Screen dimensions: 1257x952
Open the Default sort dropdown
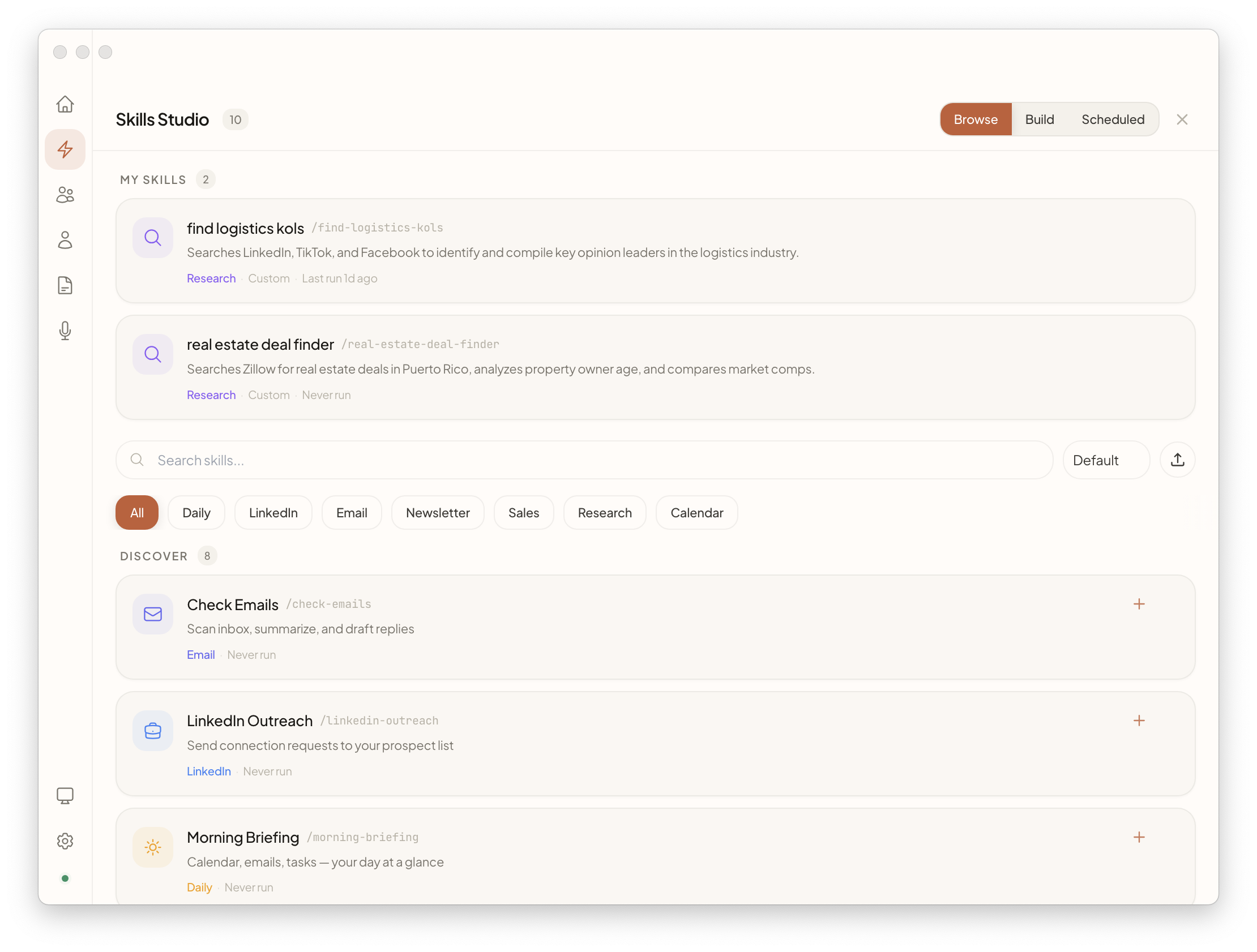coord(1105,460)
